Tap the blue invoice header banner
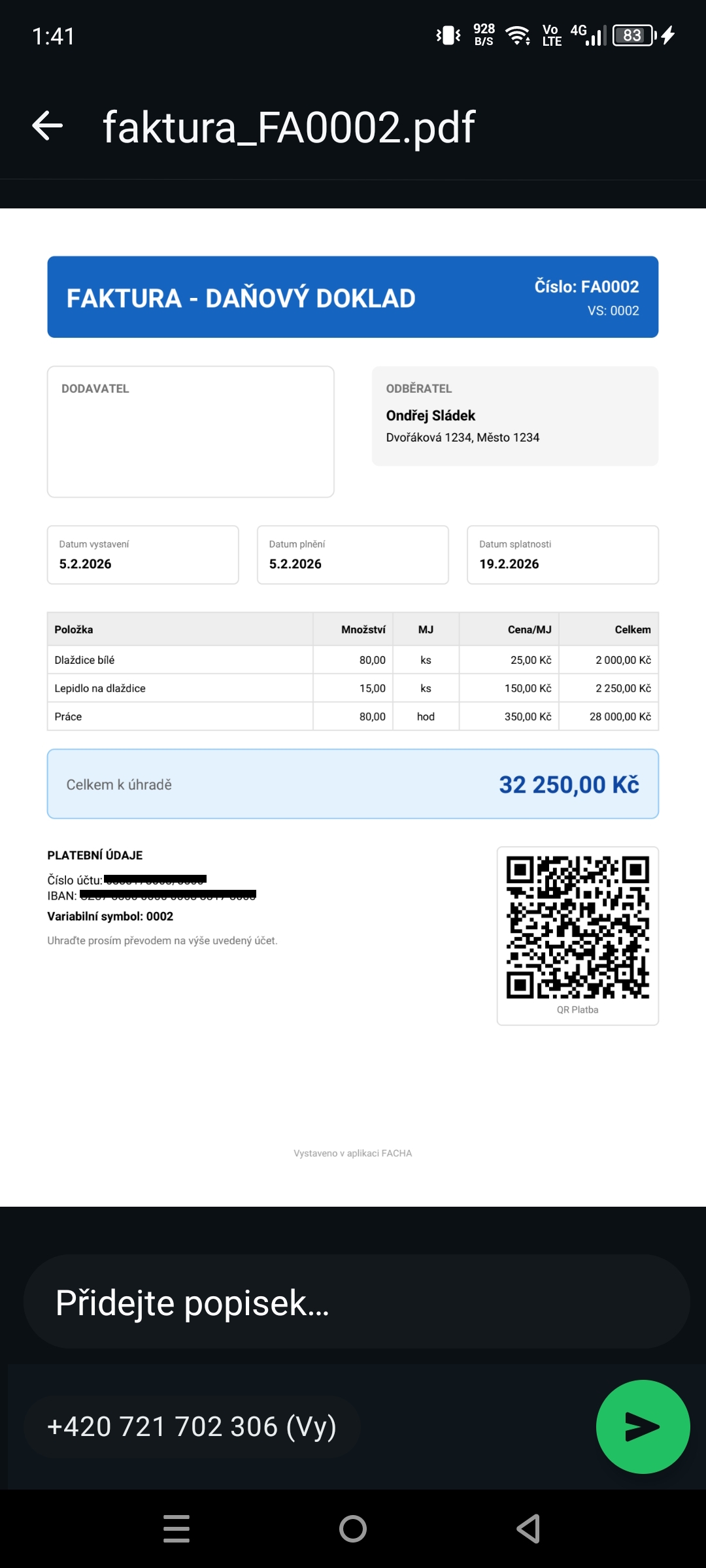Viewport: 706px width, 1568px height. pyautogui.click(x=353, y=297)
